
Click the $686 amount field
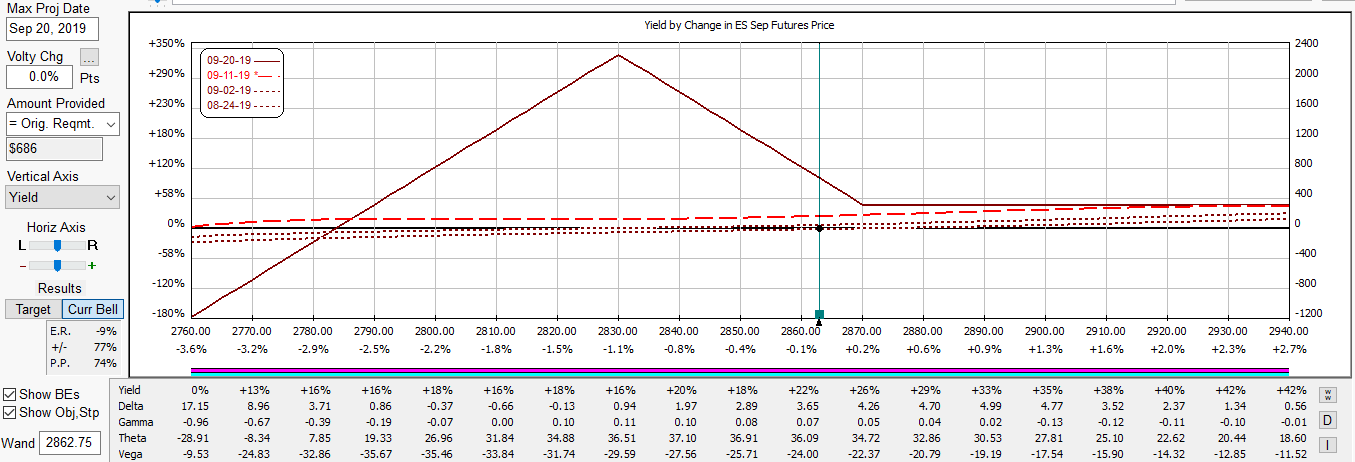[54, 149]
